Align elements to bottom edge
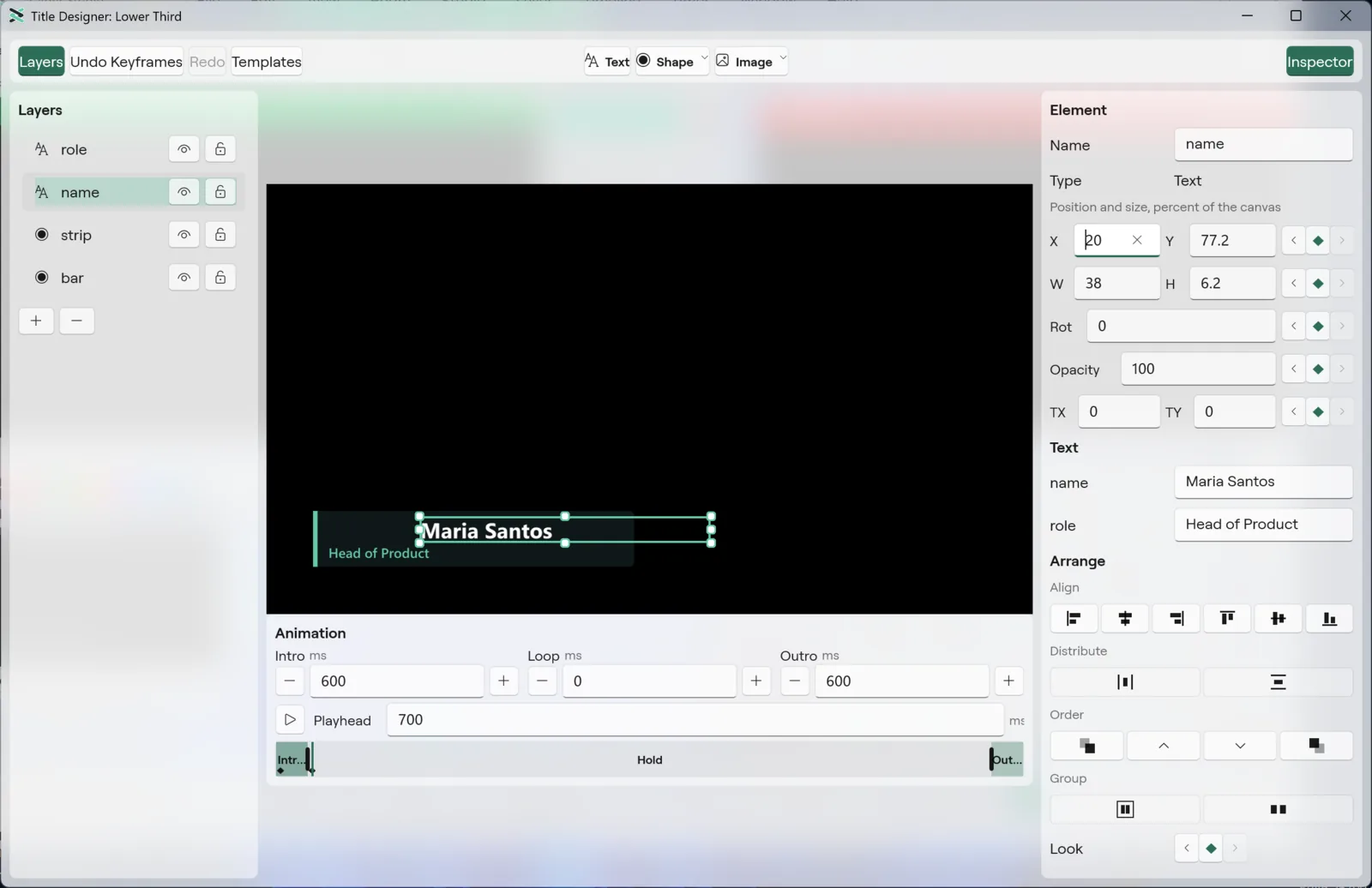 1329,618
